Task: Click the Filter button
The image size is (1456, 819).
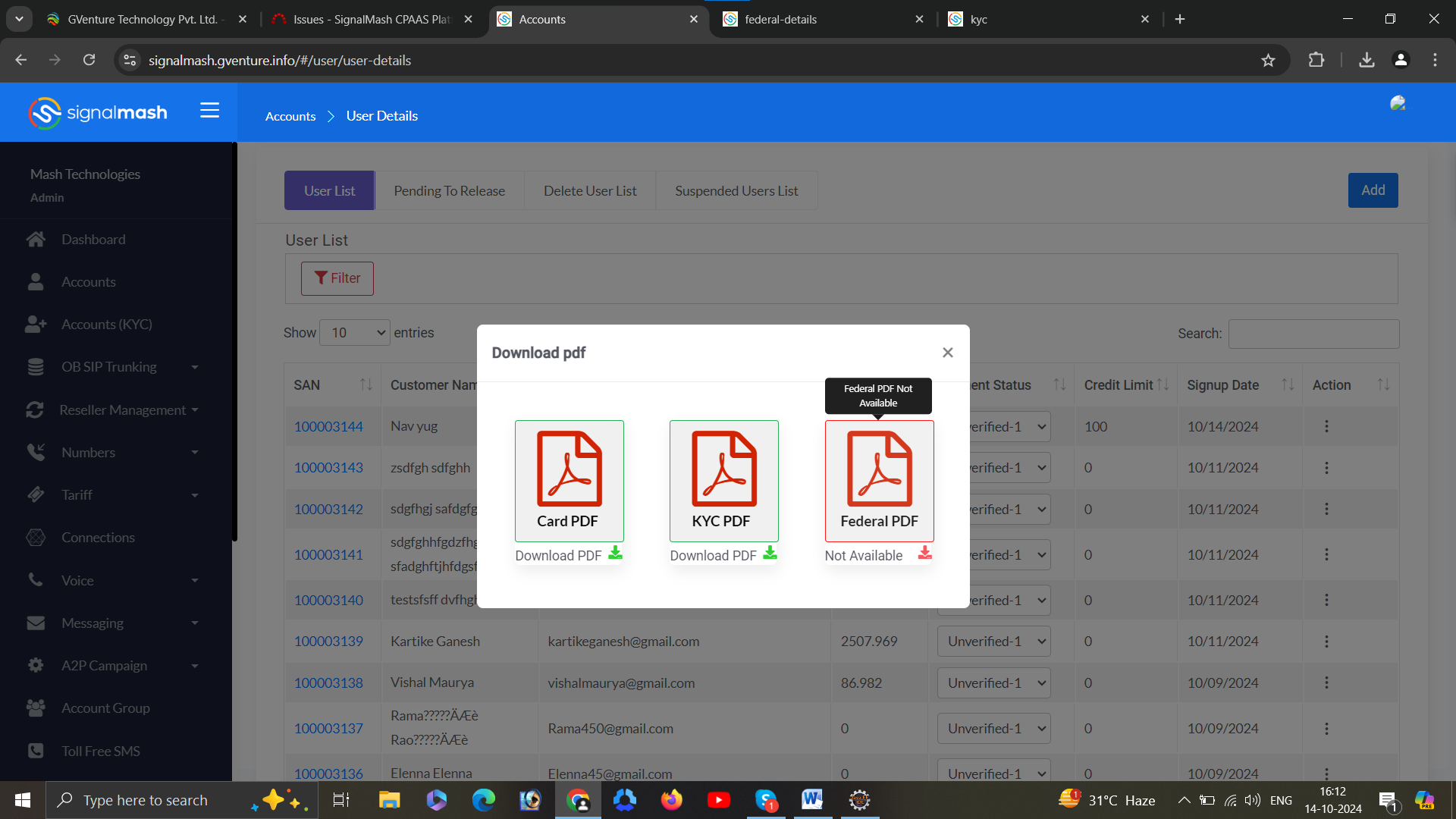Action: tap(337, 278)
